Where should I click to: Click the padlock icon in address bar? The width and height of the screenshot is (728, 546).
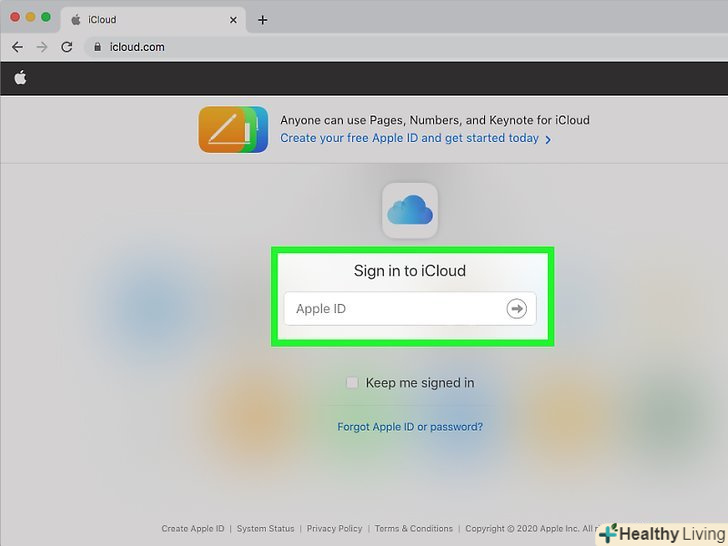pyautogui.click(x=98, y=47)
